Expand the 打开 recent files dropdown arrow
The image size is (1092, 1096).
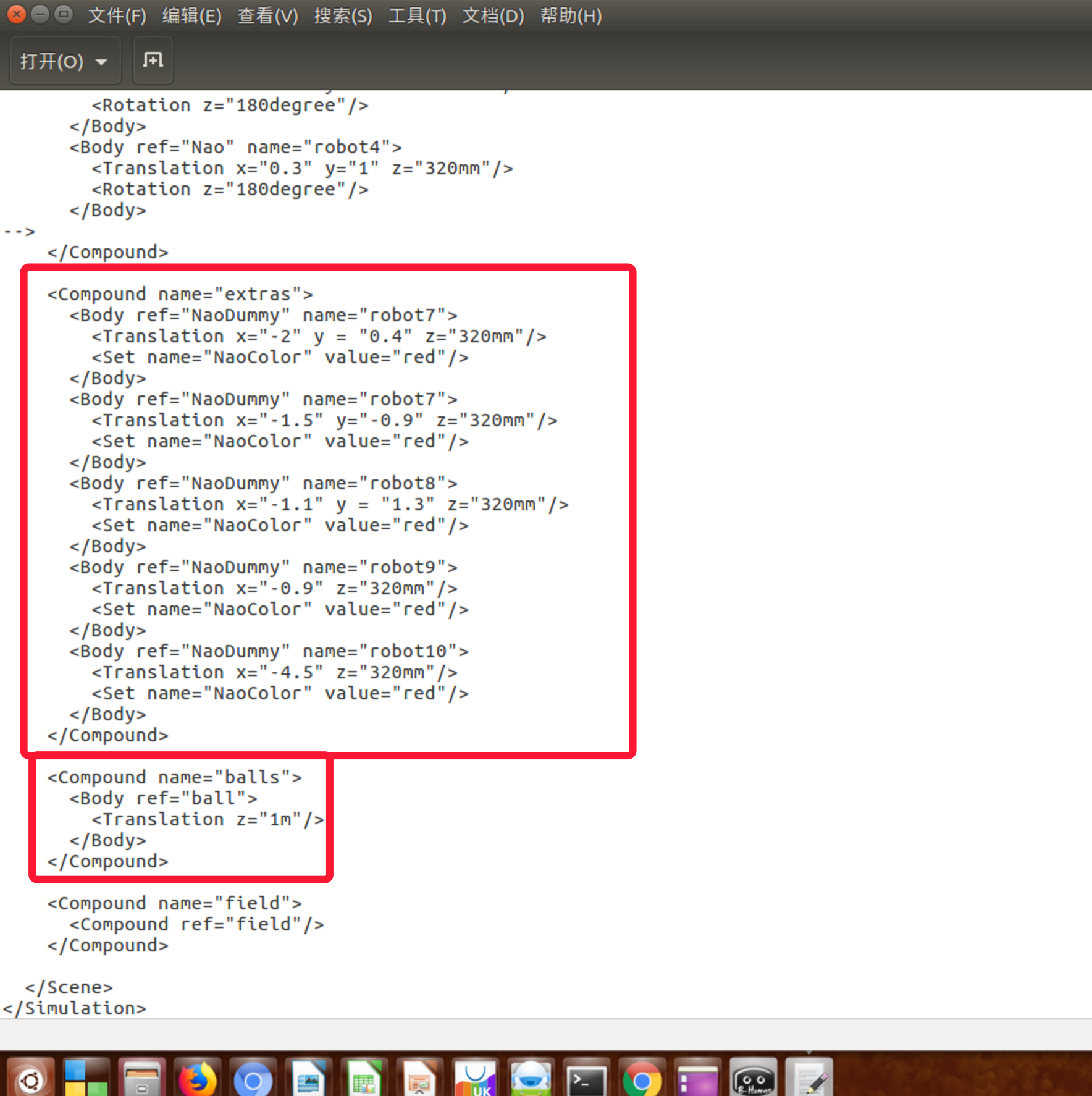101,62
